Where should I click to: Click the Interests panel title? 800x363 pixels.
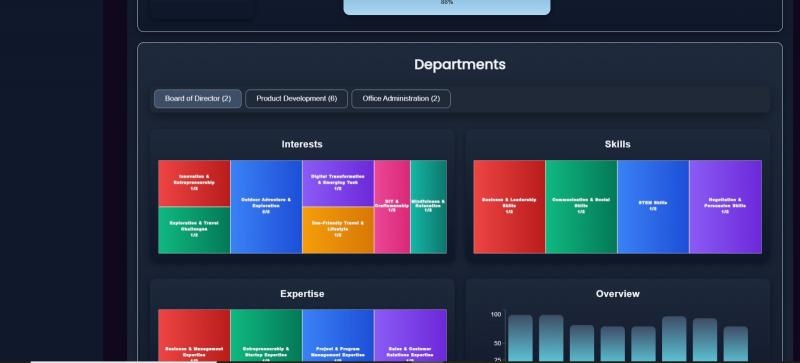(302, 144)
